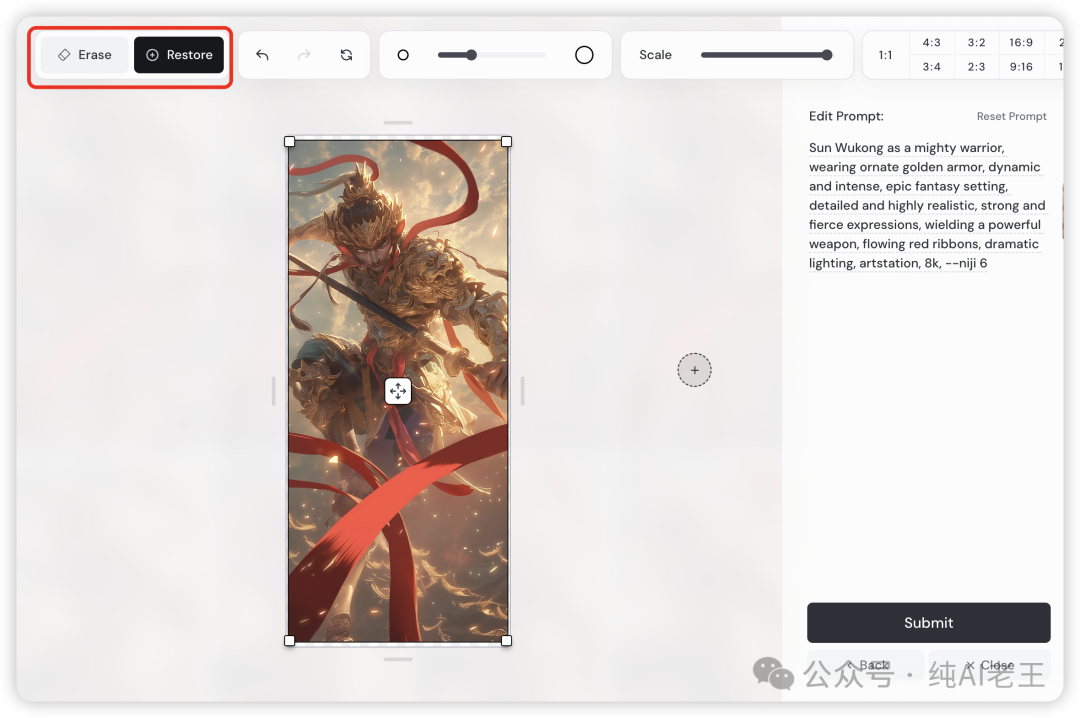Click the top-left image resize handle
Image resolution: width=1080 pixels, height=718 pixels.
(289, 142)
